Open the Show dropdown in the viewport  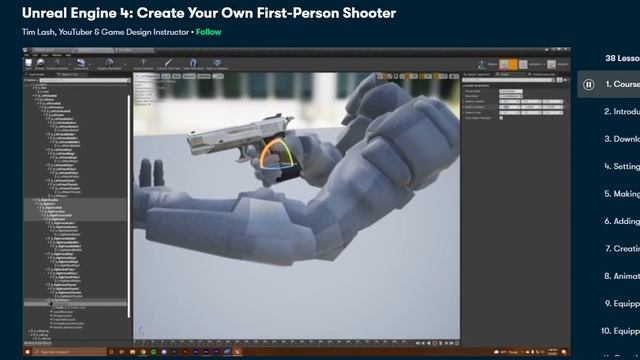point(176,76)
